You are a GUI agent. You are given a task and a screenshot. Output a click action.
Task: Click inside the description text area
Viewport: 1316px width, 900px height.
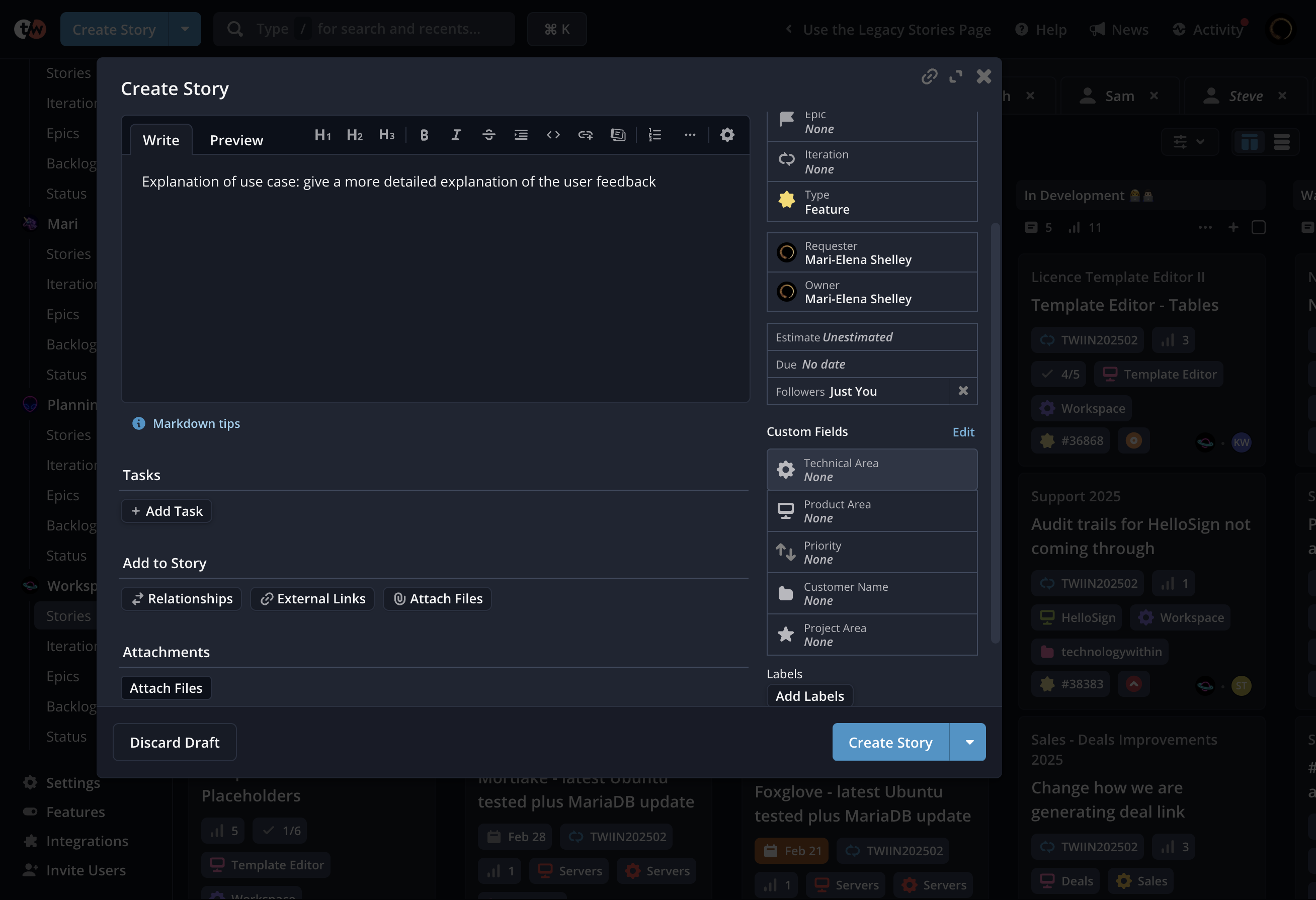pyautogui.click(x=435, y=278)
